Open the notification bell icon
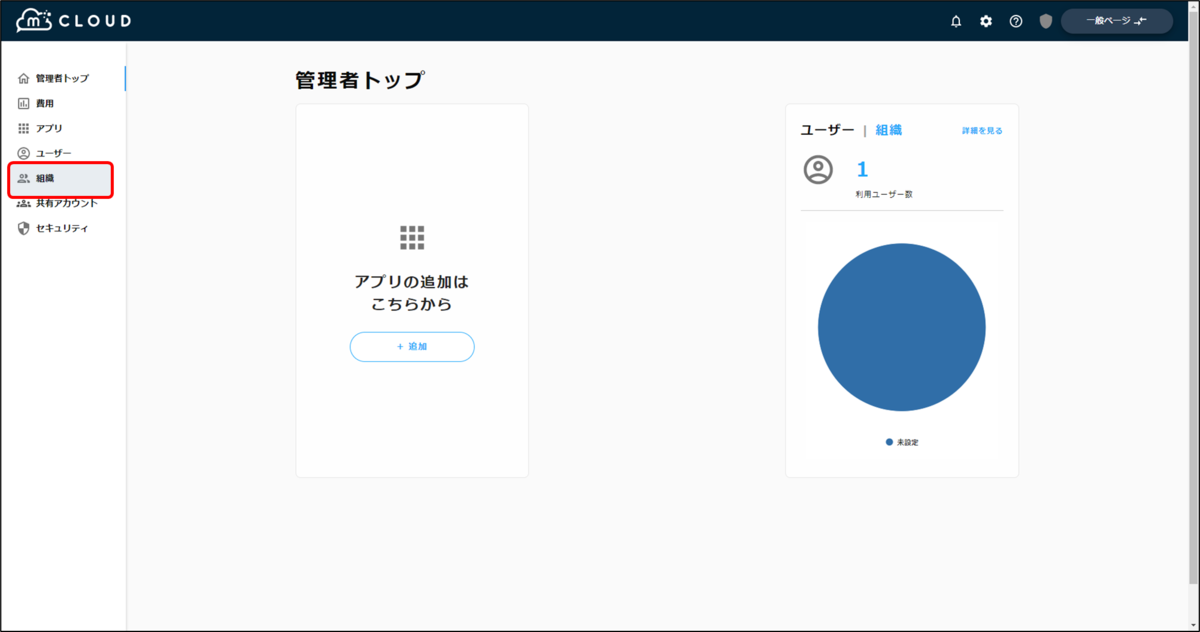1200x632 pixels. (956, 20)
